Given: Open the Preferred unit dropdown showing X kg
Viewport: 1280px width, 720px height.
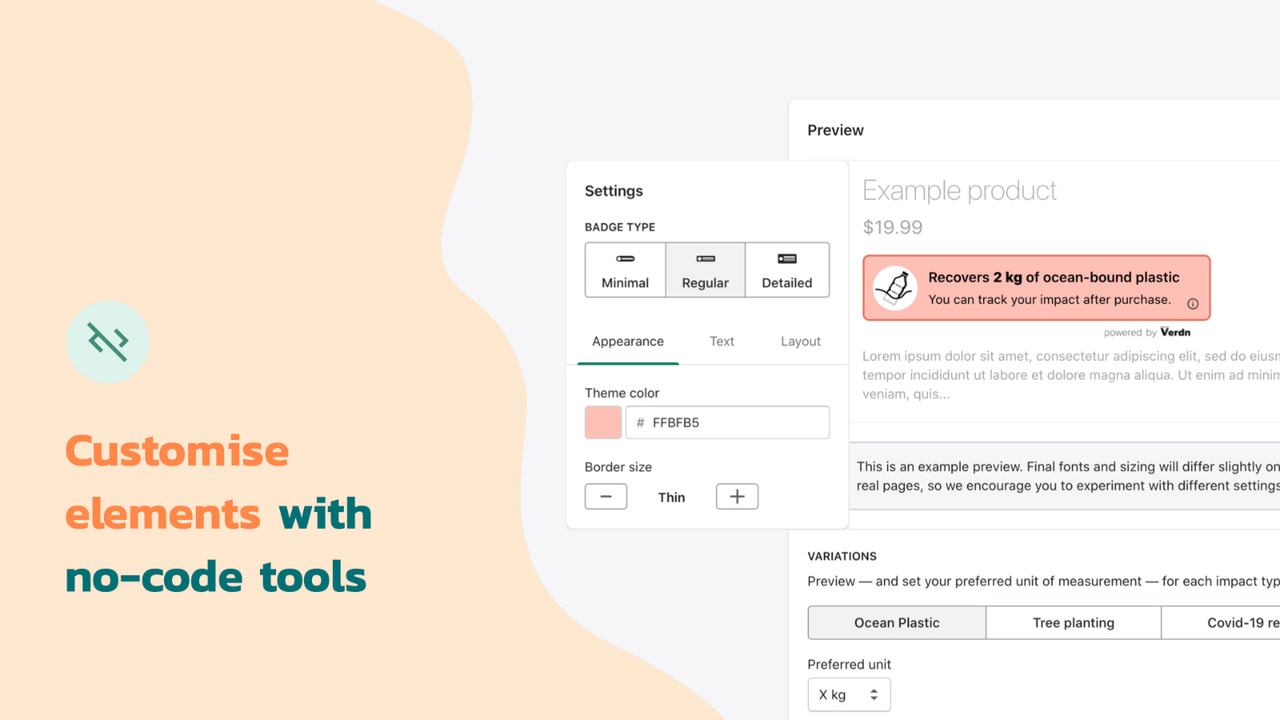Looking at the screenshot, I should pyautogui.click(x=849, y=694).
